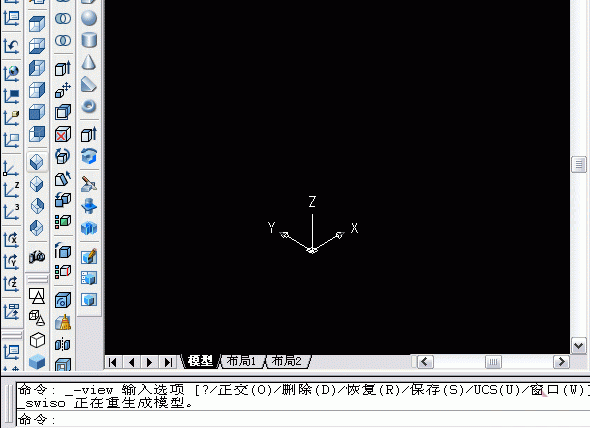Switch to the 布局1 tab
The height and width of the screenshot is (428, 590).
(x=241, y=361)
